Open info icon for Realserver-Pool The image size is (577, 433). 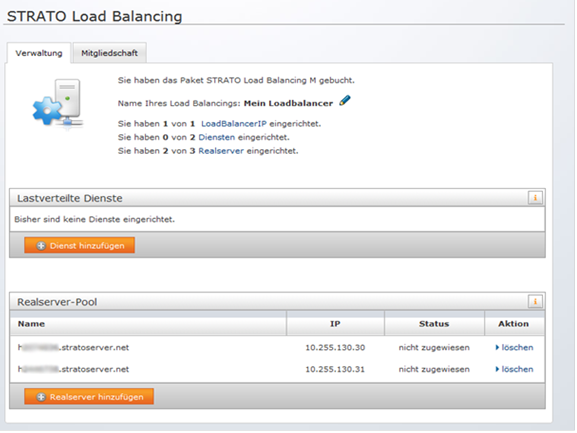point(535,302)
